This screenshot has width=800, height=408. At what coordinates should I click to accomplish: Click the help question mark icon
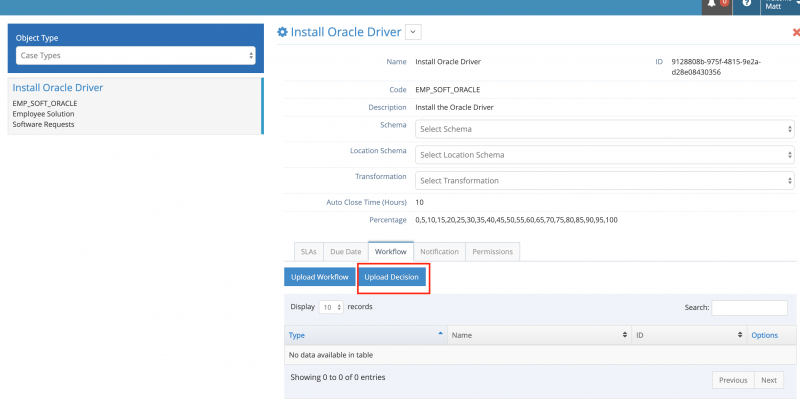746,4
